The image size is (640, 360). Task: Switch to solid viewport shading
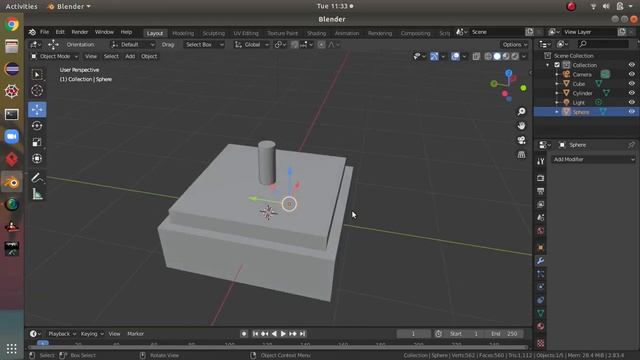tap(497, 56)
